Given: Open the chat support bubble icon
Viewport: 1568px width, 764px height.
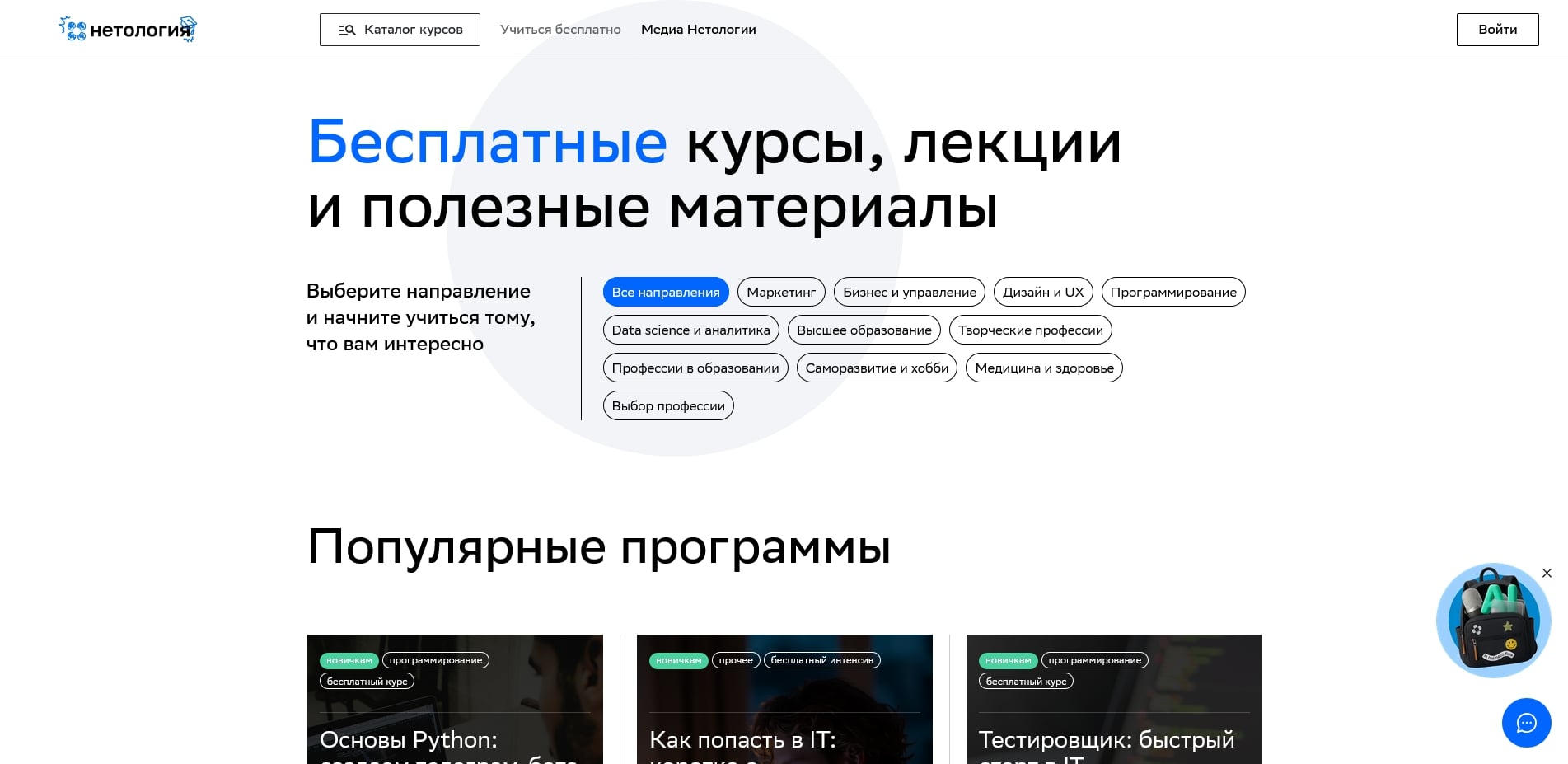Looking at the screenshot, I should [1527, 723].
